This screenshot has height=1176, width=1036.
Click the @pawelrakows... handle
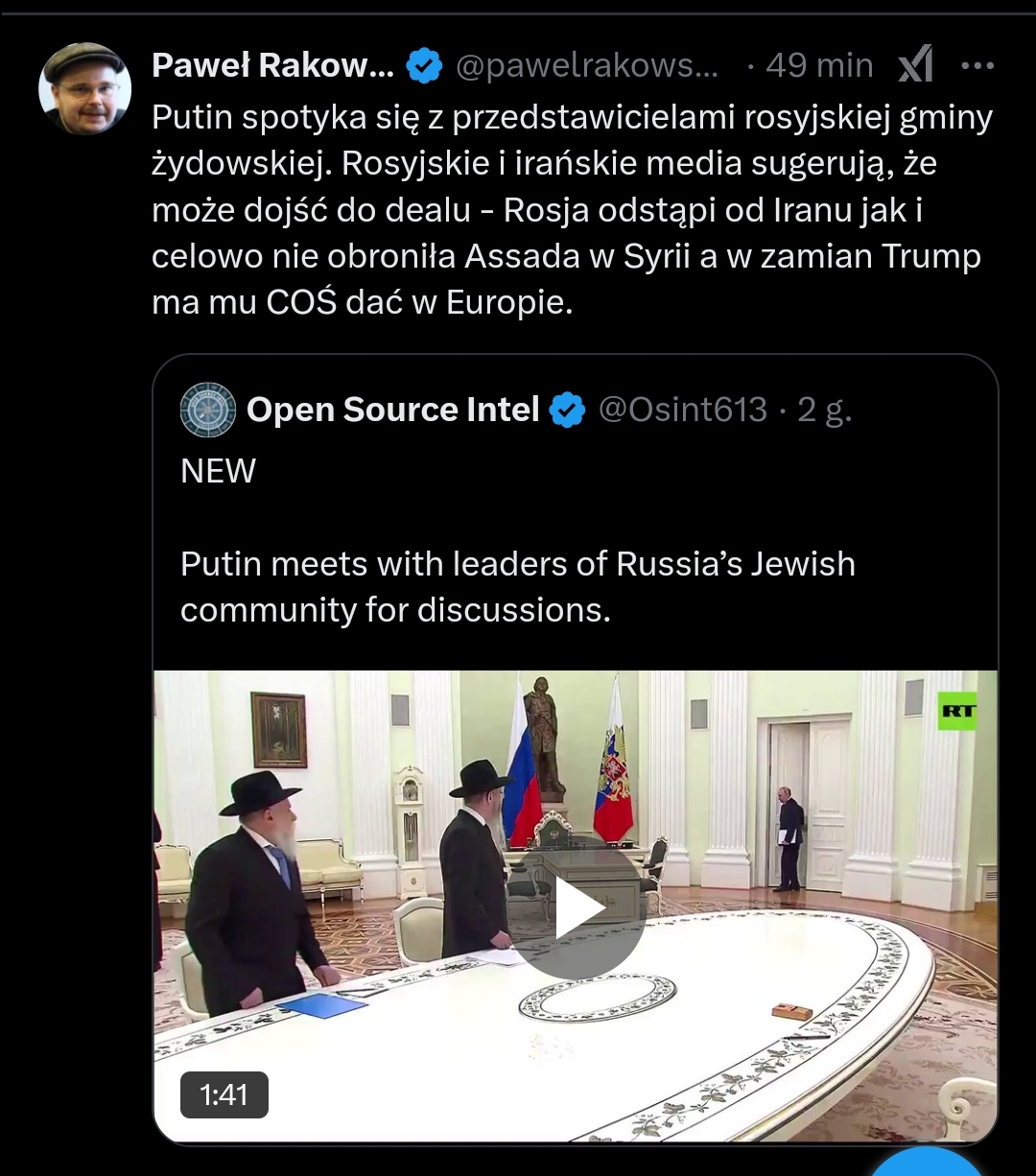(586, 65)
